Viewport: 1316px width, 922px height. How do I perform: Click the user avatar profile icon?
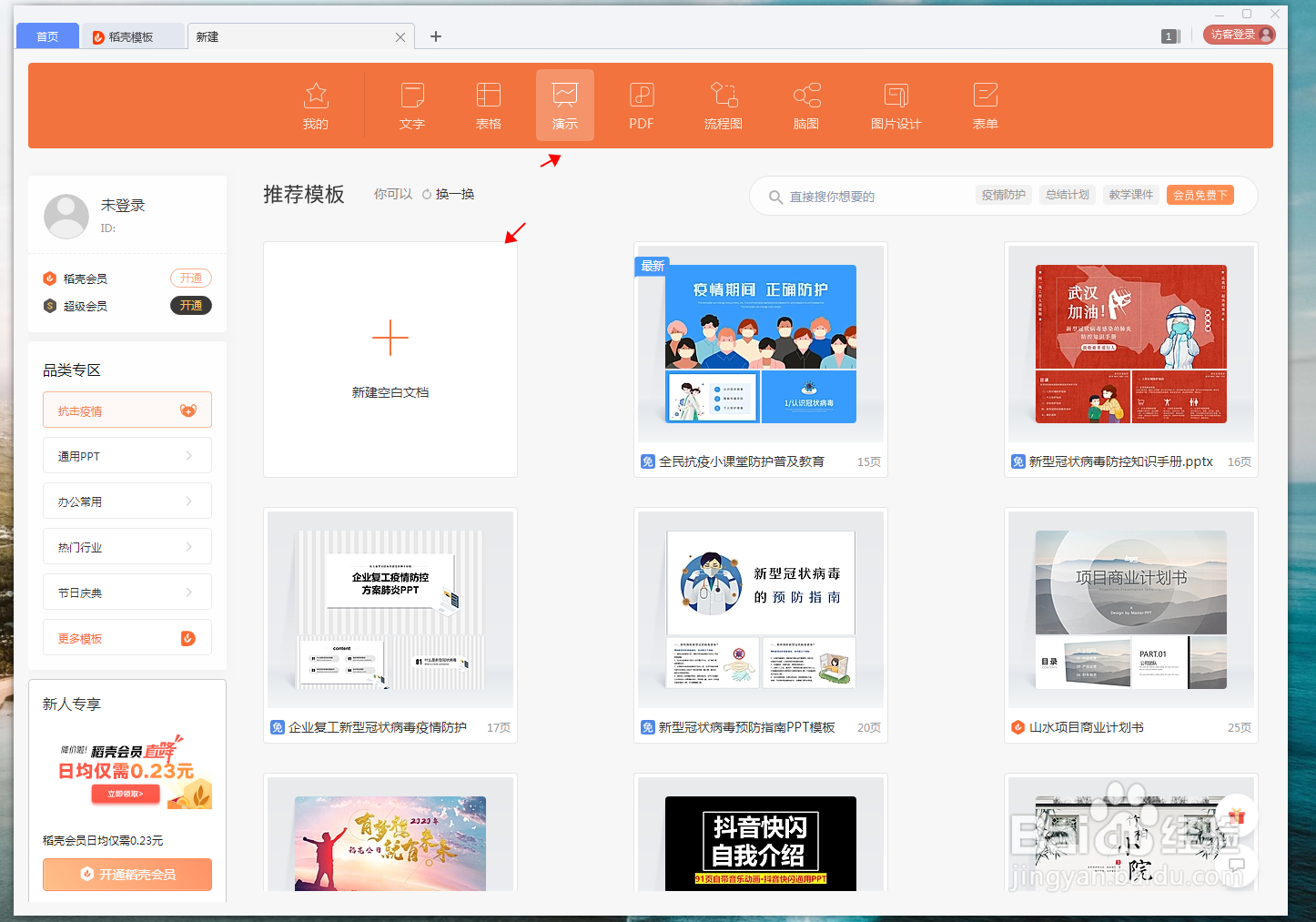click(66, 216)
